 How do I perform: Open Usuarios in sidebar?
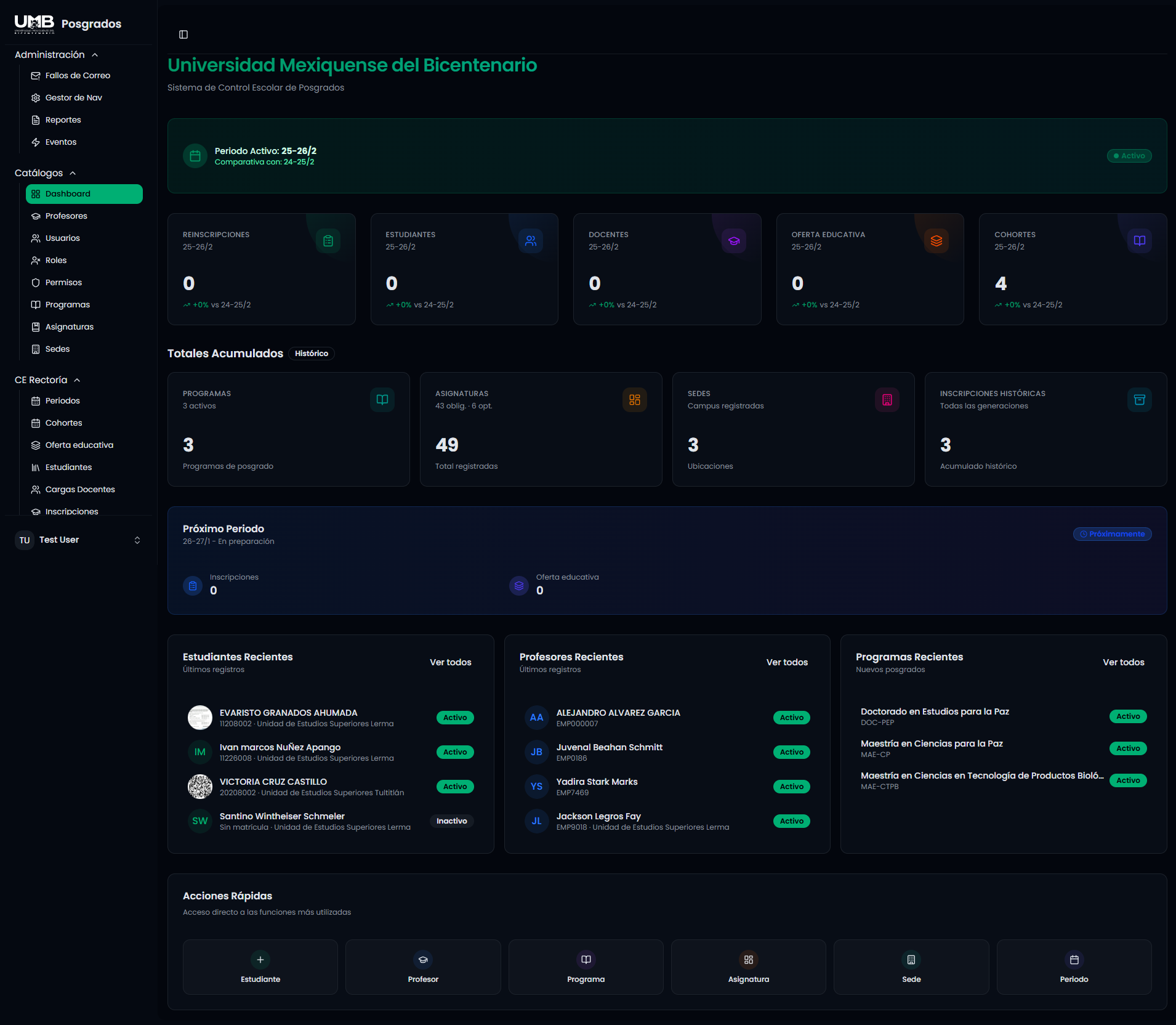coord(84,238)
